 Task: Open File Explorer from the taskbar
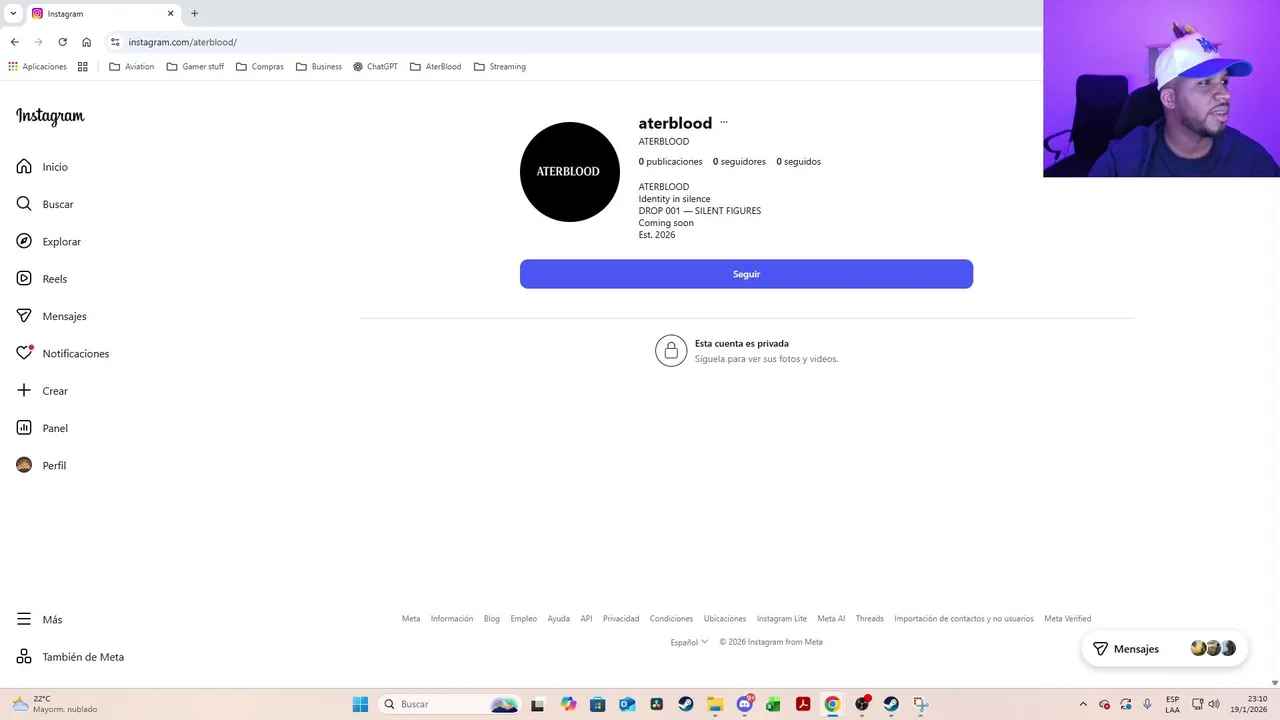click(715, 704)
